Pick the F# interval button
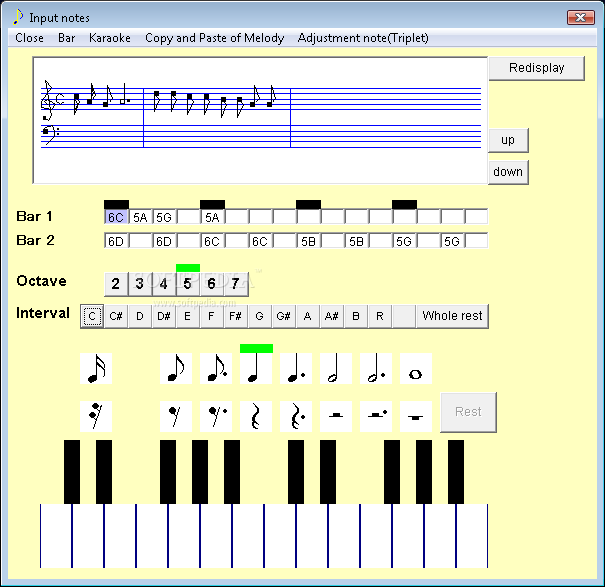 click(x=235, y=316)
